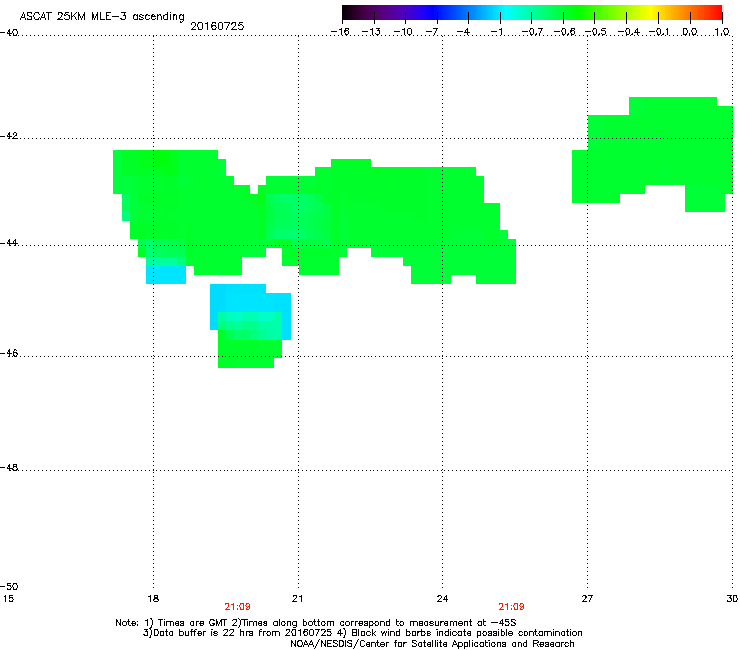Click the 30 longitude axis label
This screenshot has height=650, width=740.
coord(732,599)
